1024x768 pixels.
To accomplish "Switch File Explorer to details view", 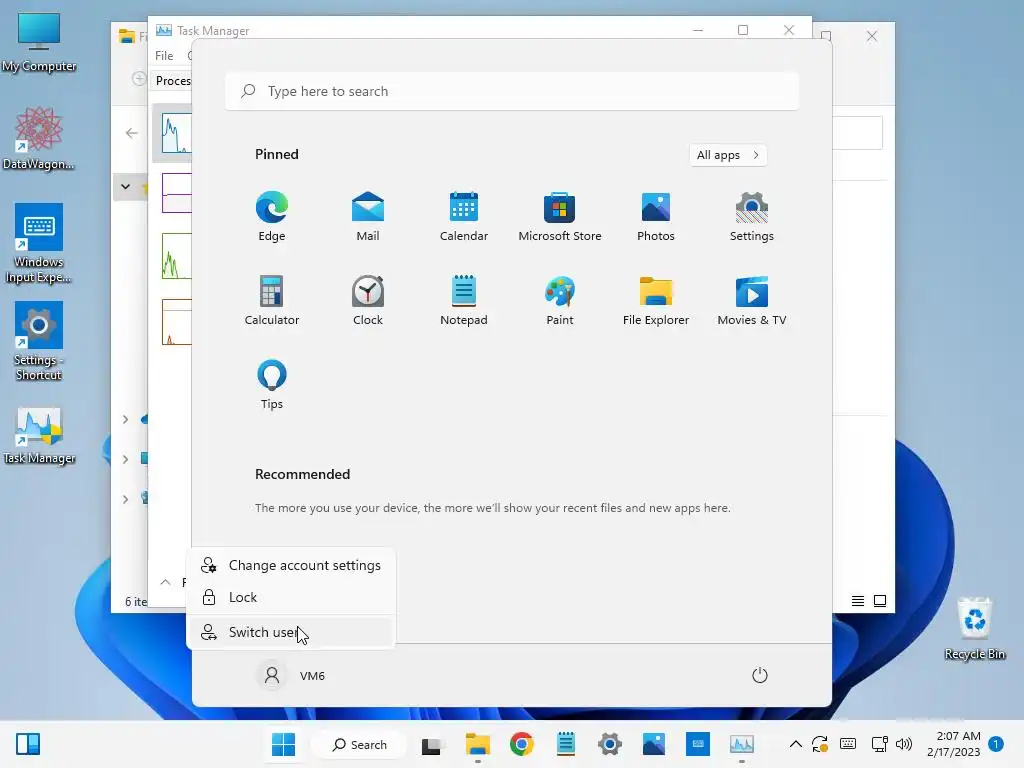I will (858, 601).
